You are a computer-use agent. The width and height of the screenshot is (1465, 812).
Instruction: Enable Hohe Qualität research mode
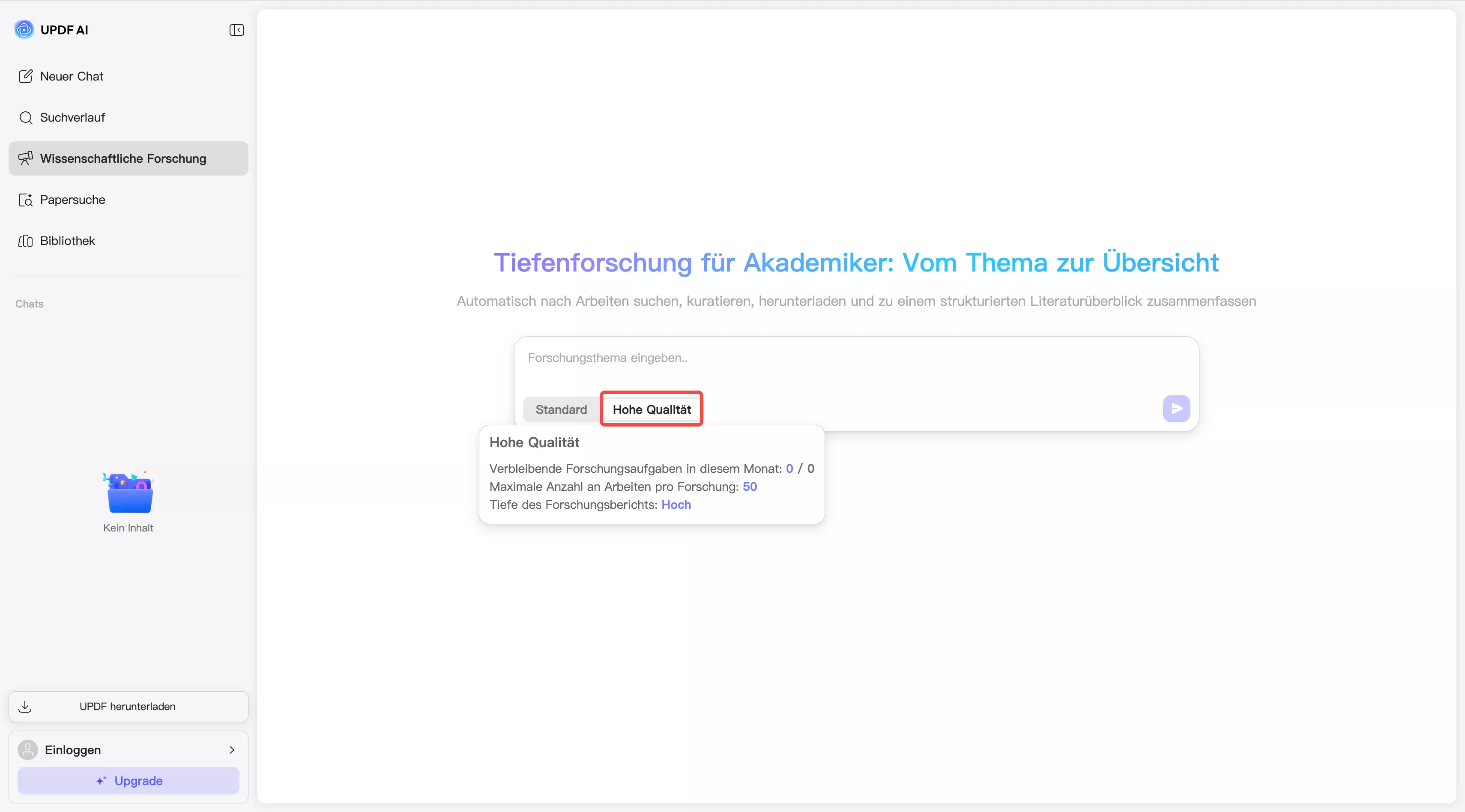coord(651,409)
